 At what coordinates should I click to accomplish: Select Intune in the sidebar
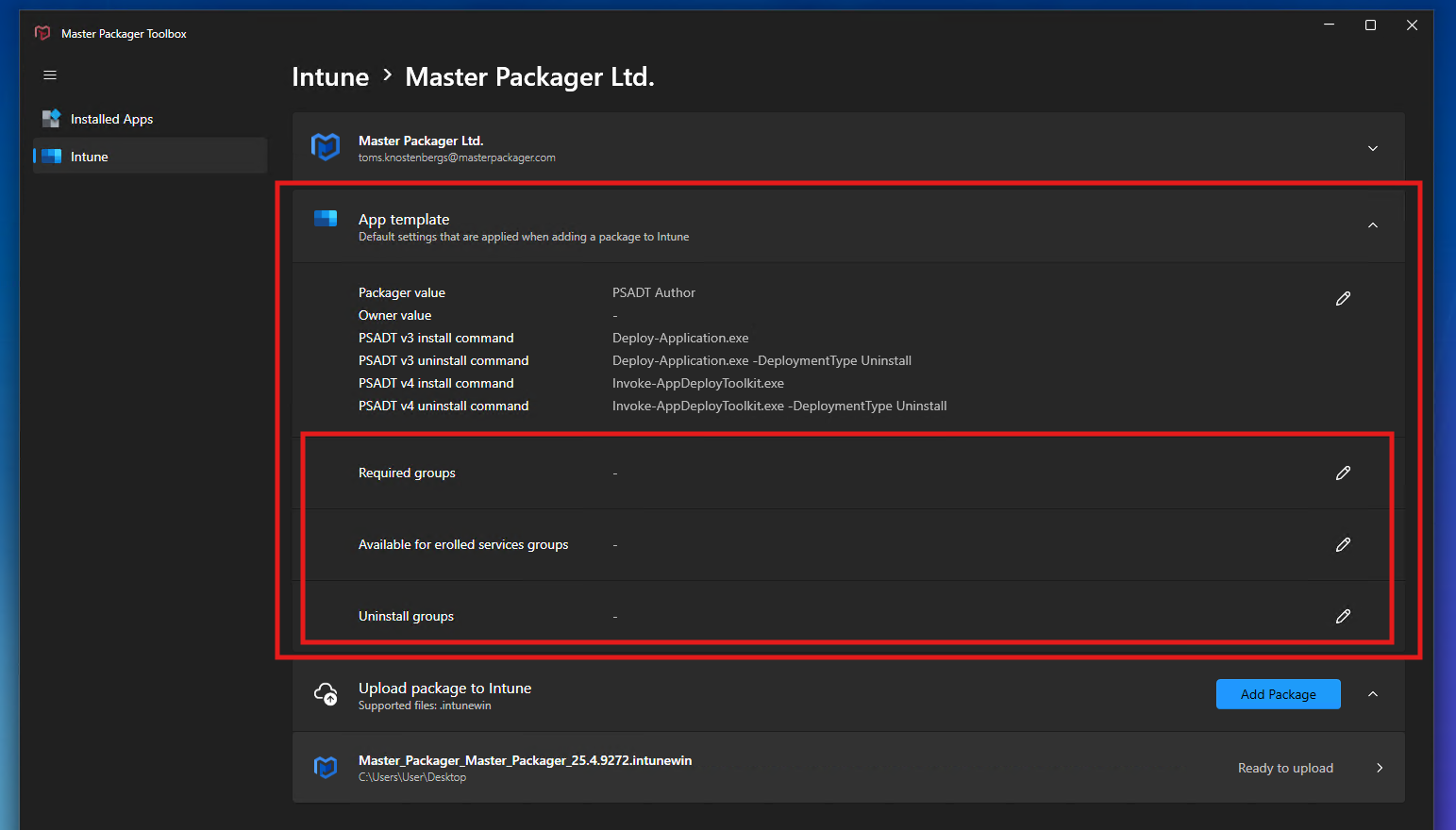150,156
